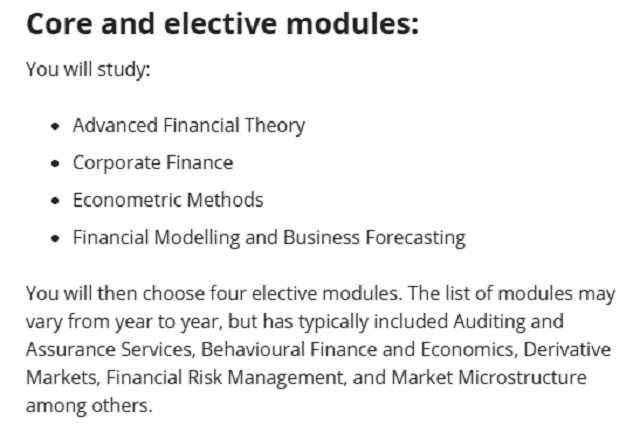The width and height of the screenshot is (640, 432).
Task: Click 'Financial Risk Management' in the paragraph
Action: [224, 378]
